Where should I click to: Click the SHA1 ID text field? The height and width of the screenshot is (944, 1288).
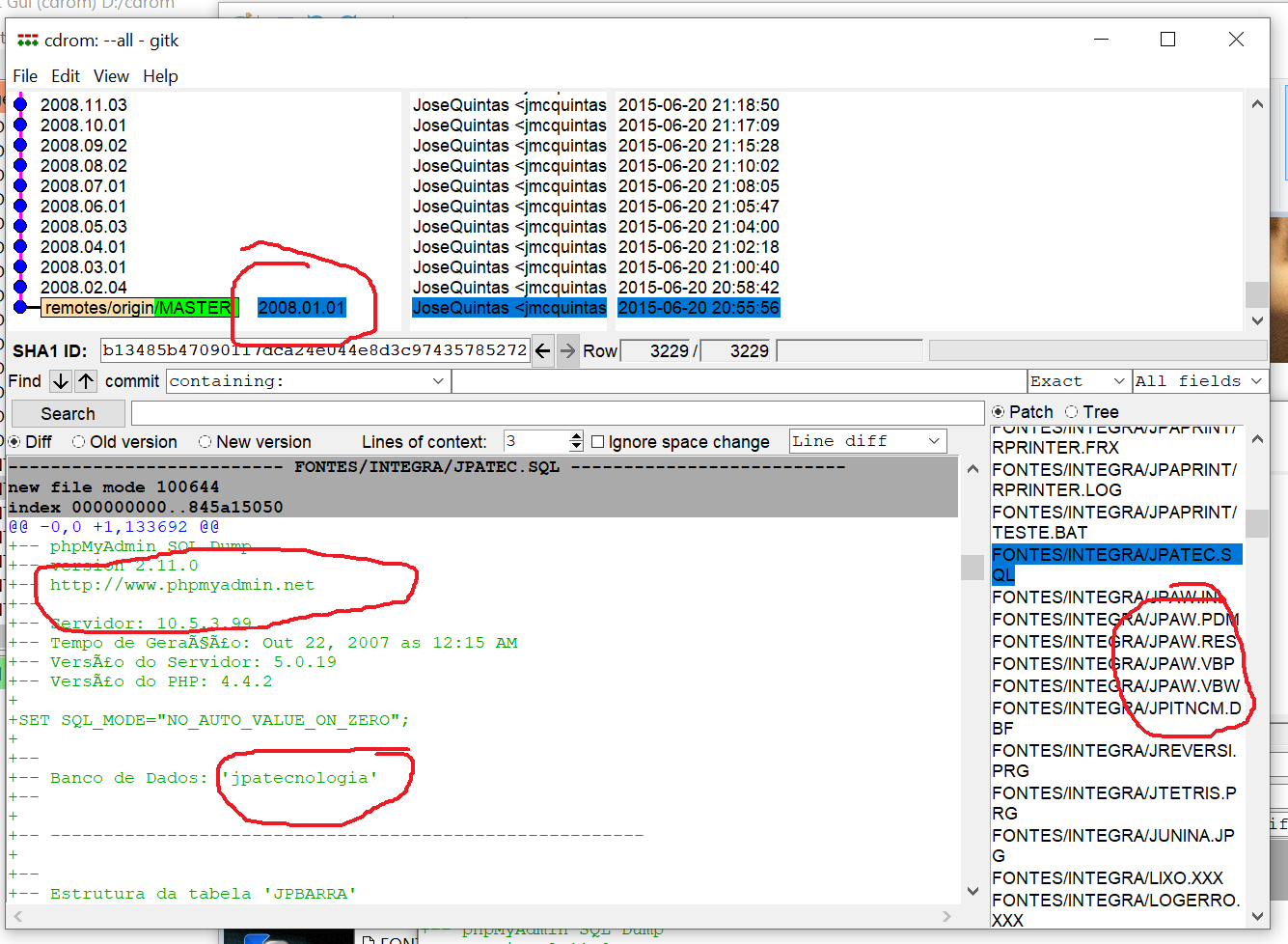point(315,350)
